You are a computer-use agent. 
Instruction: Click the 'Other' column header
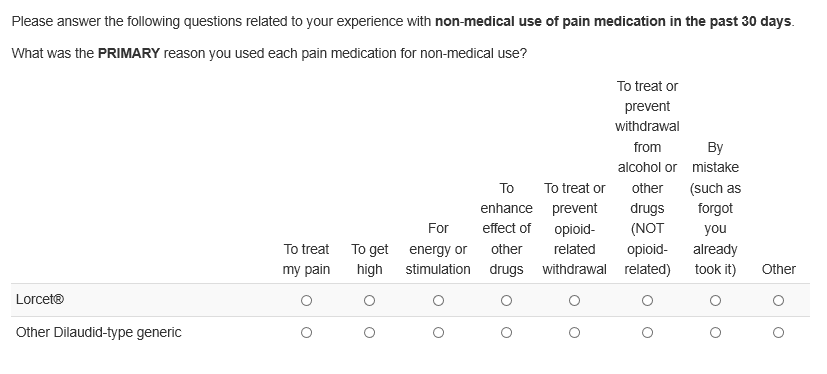778,269
